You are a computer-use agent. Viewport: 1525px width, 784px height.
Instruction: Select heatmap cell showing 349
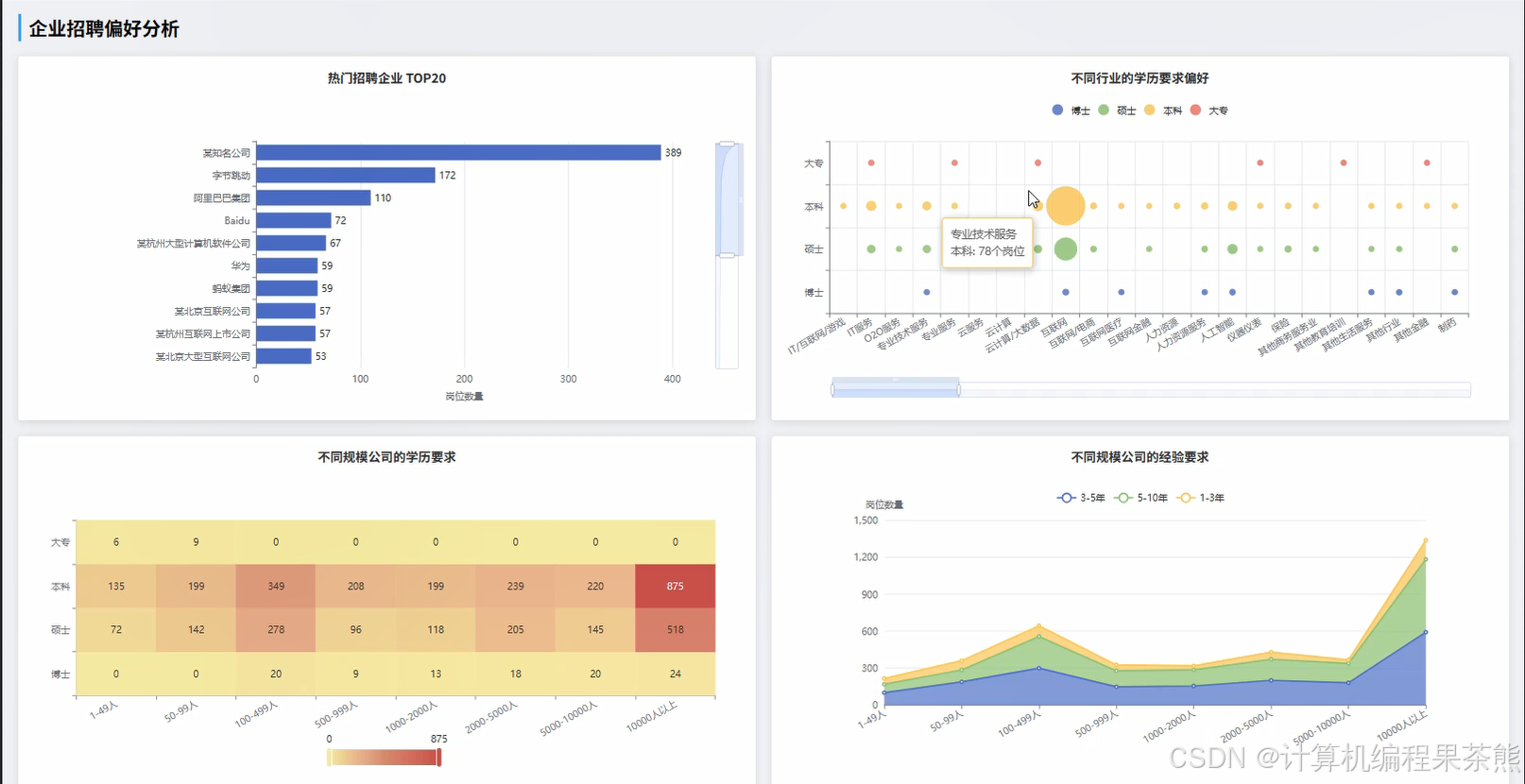276,586
